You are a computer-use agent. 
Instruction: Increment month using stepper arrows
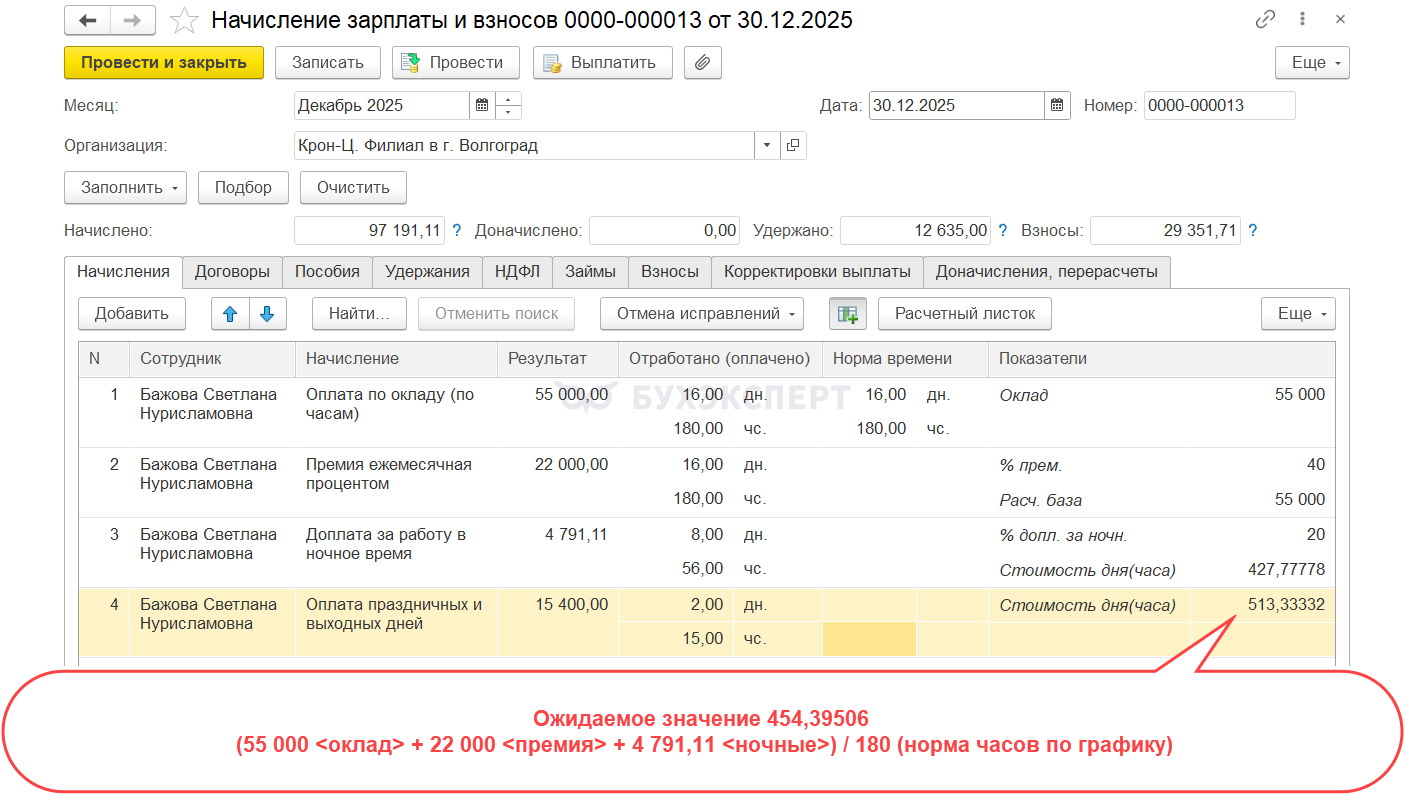click(x=509, y=100)
